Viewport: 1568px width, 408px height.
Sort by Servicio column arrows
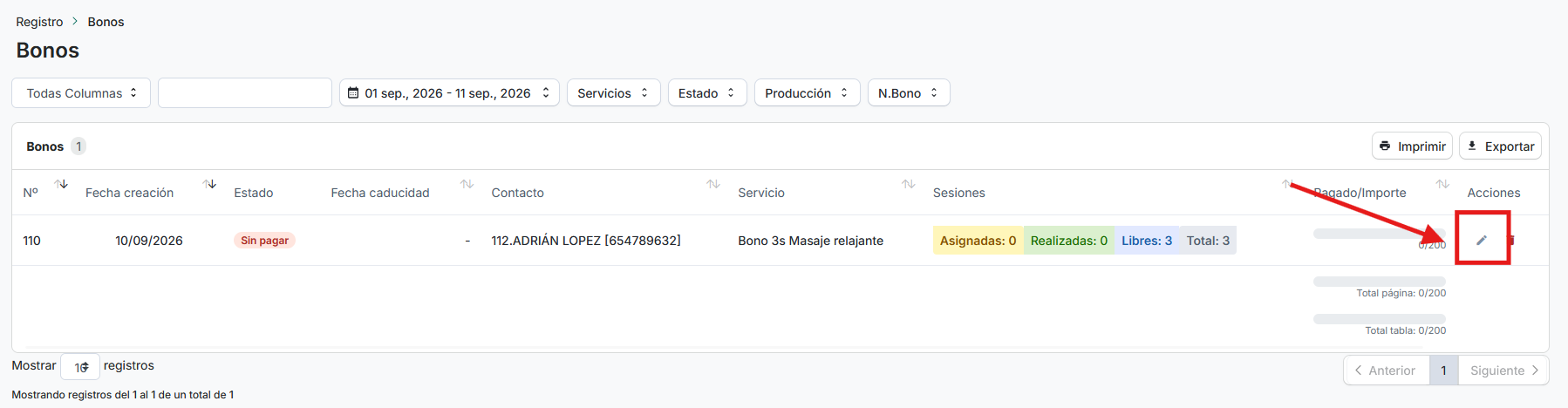coord(908,184)
